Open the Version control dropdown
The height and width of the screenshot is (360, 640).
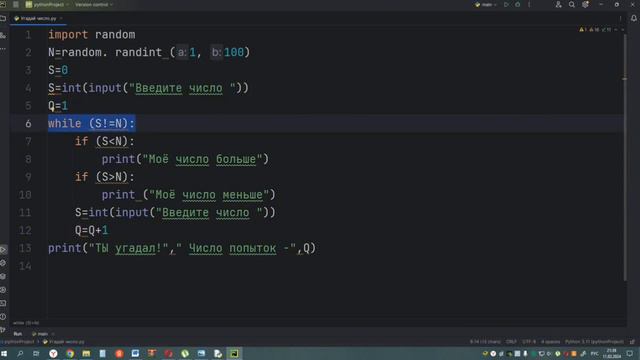tap(93, 4)
